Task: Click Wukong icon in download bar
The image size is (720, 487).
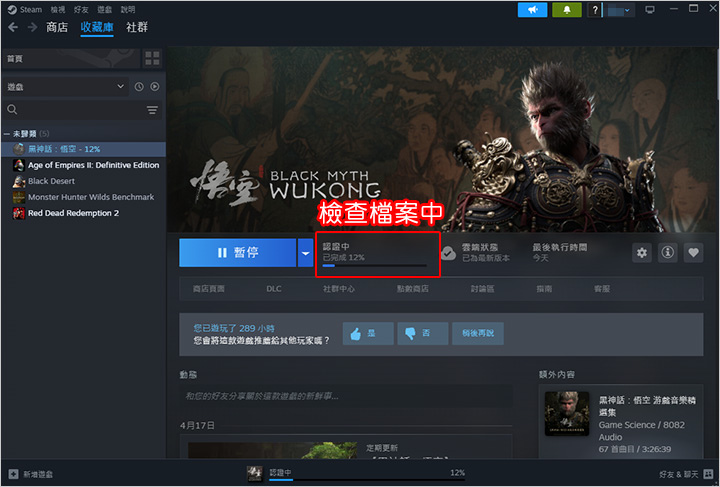Action: point(255,474)
